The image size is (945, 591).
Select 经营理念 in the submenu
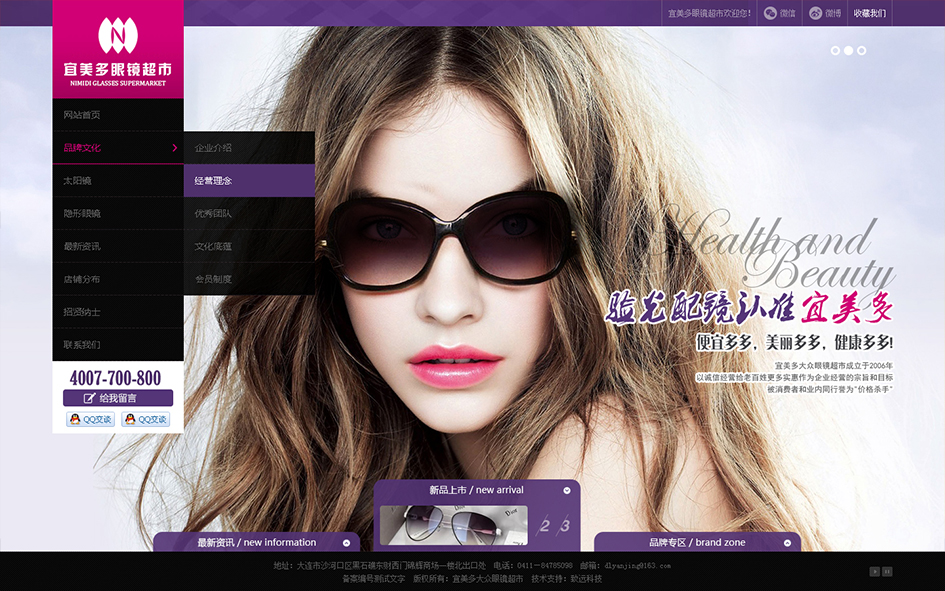[249, 181]
